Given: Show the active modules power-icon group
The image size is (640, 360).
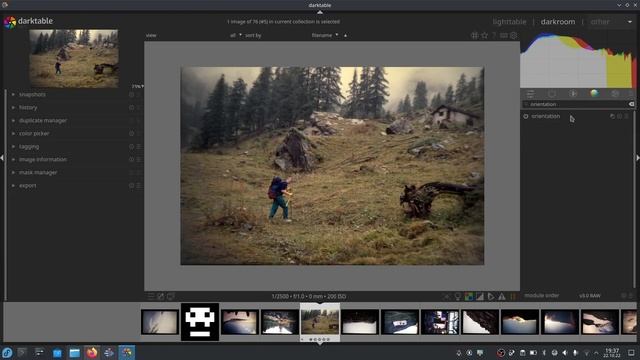Looking at the screenshot, I should pyautogui.click(x=551, y=94).
